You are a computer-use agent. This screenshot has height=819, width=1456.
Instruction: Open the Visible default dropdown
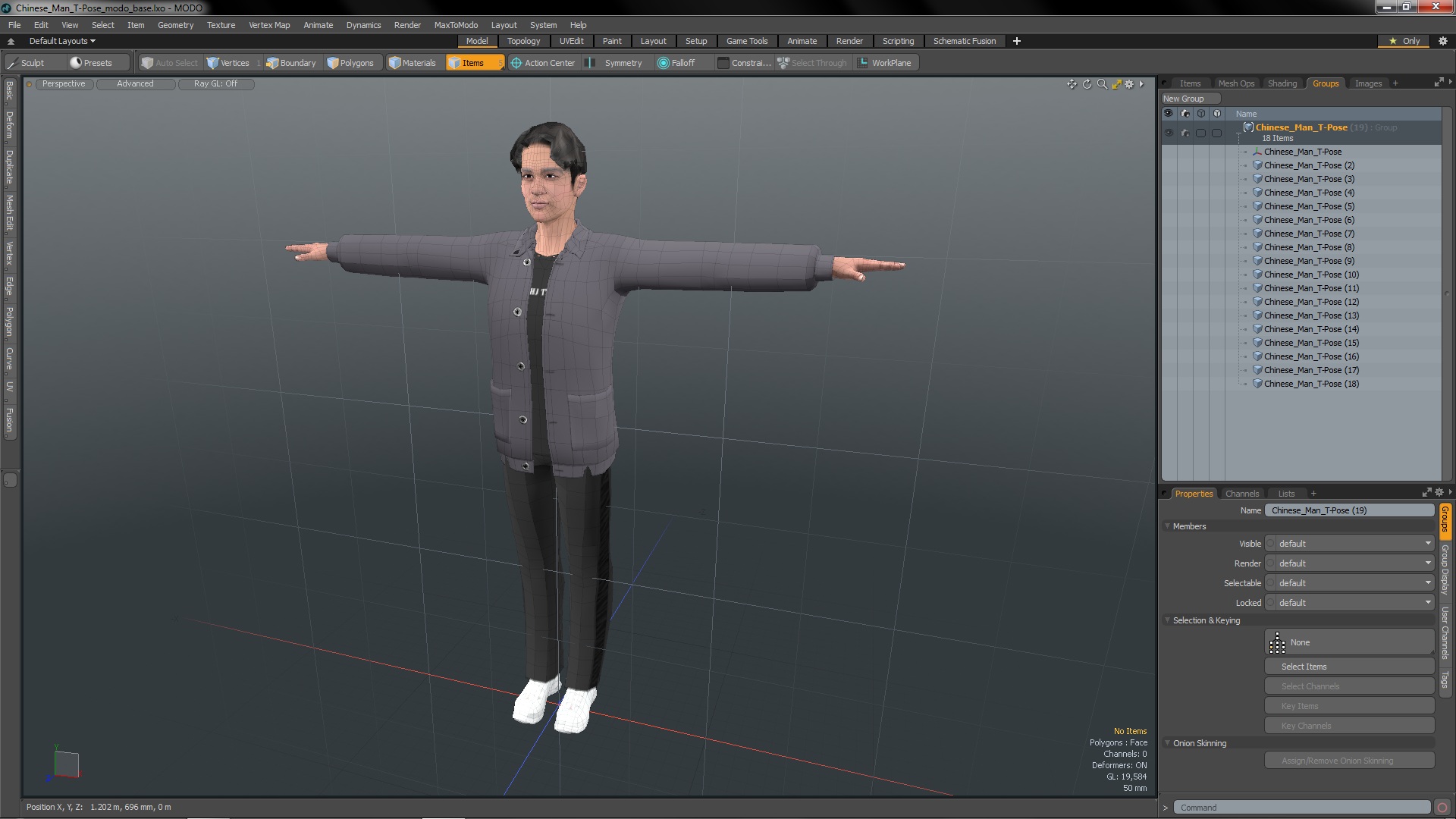pyautogui.click(x=1350, y=544)
